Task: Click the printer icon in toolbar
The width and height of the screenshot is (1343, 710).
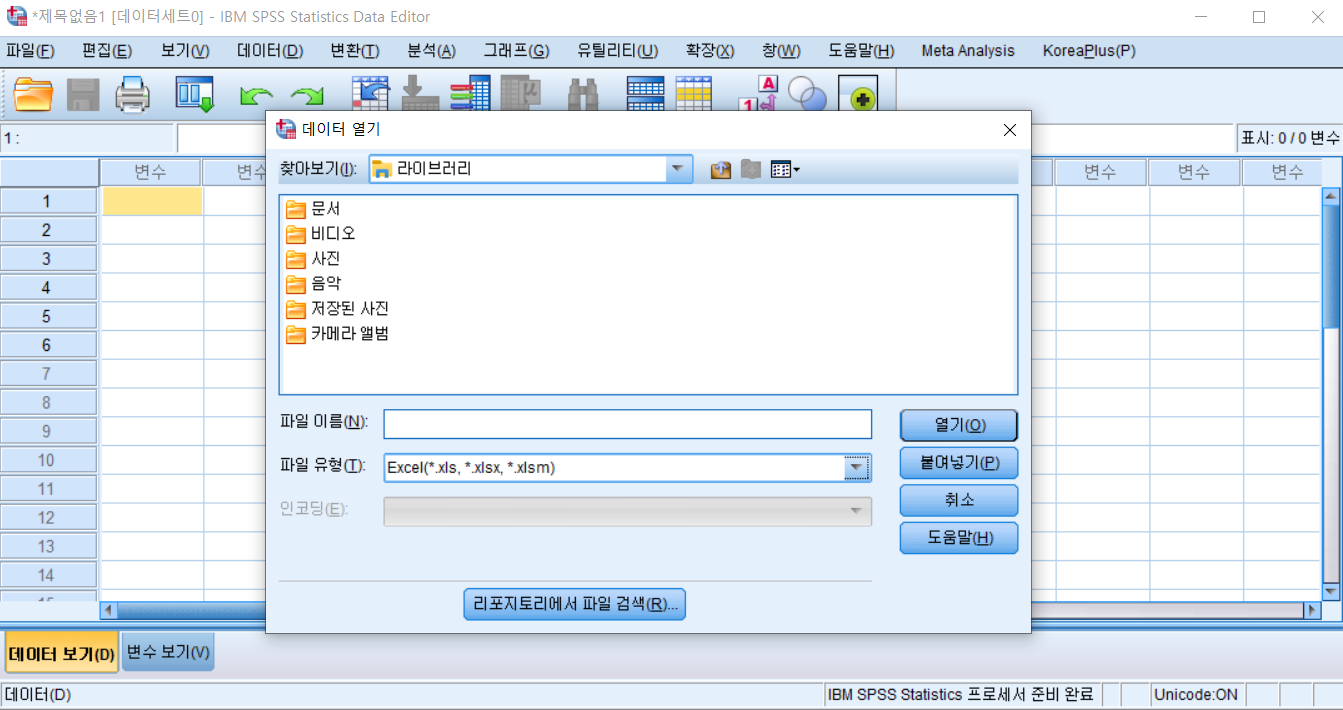Action: point(132,95)
